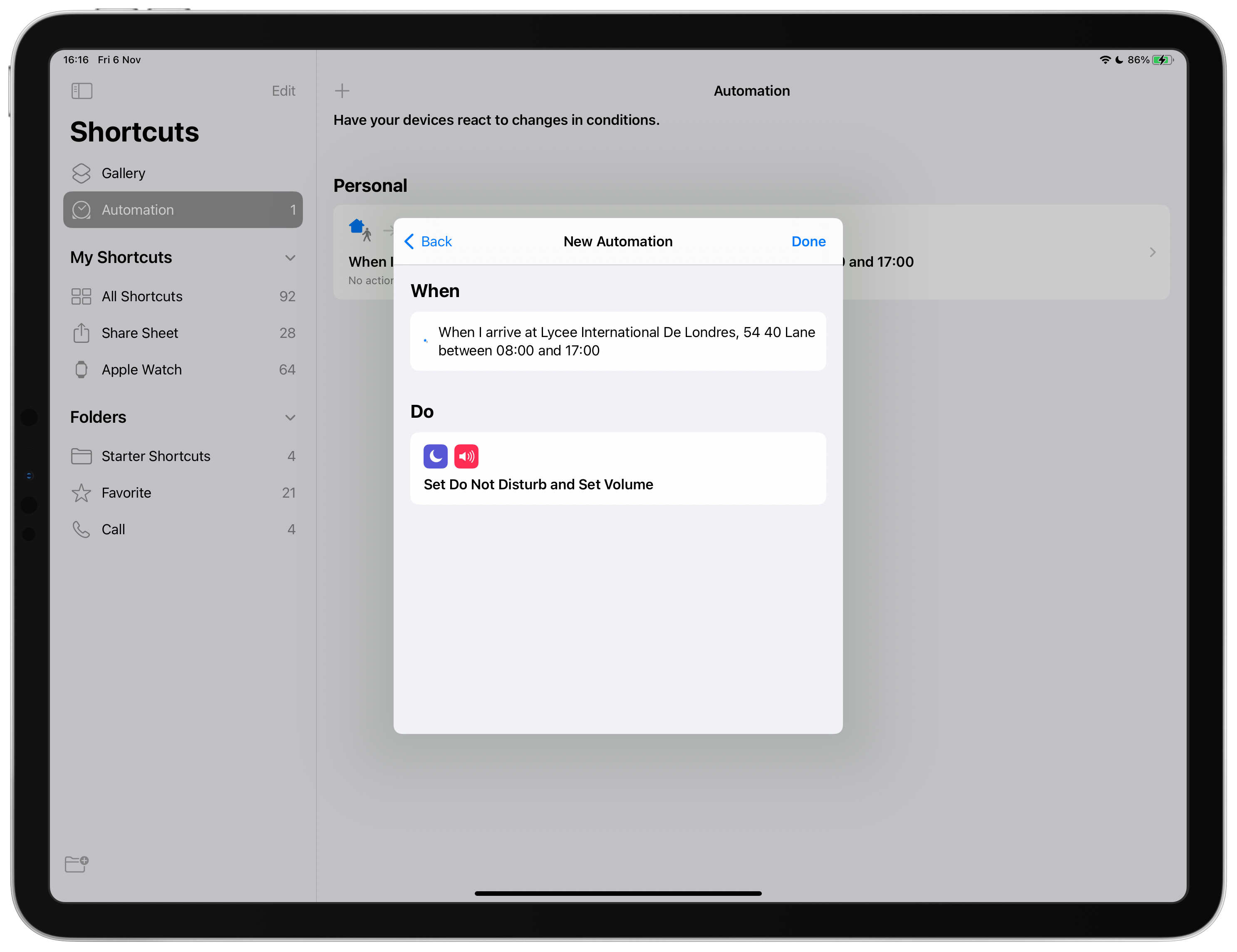Image resolution: width=1237 pixels, height=952 pixels.
Task: Open the Gallery section
Action: click(124, 173)
